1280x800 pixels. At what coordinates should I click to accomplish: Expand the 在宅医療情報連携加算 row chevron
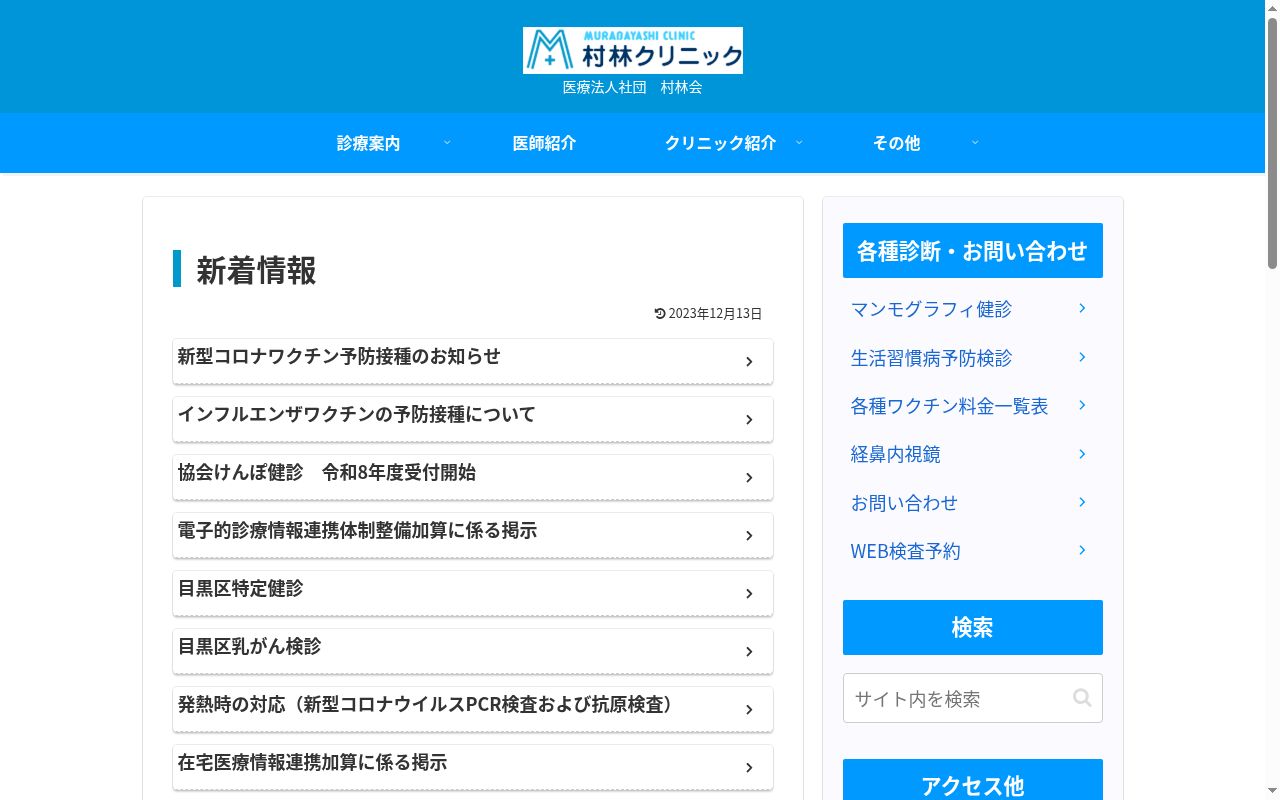point(749,768)
